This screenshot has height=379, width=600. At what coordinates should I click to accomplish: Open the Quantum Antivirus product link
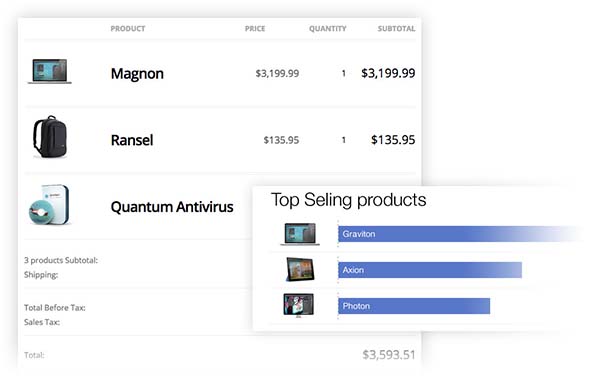tap(172, 207)
